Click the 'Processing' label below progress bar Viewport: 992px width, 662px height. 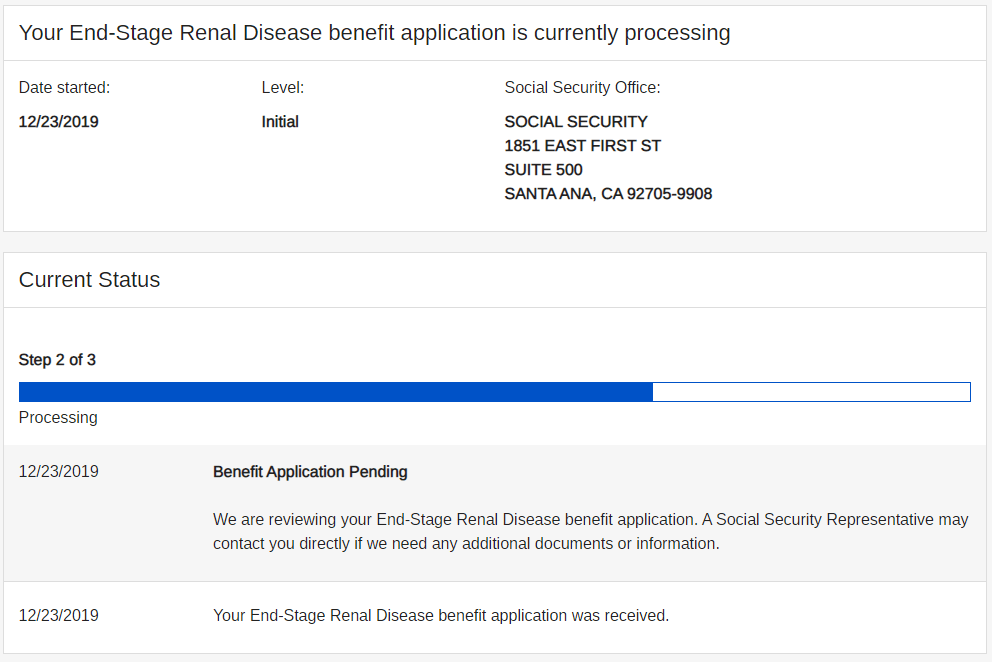click(58, 417)
